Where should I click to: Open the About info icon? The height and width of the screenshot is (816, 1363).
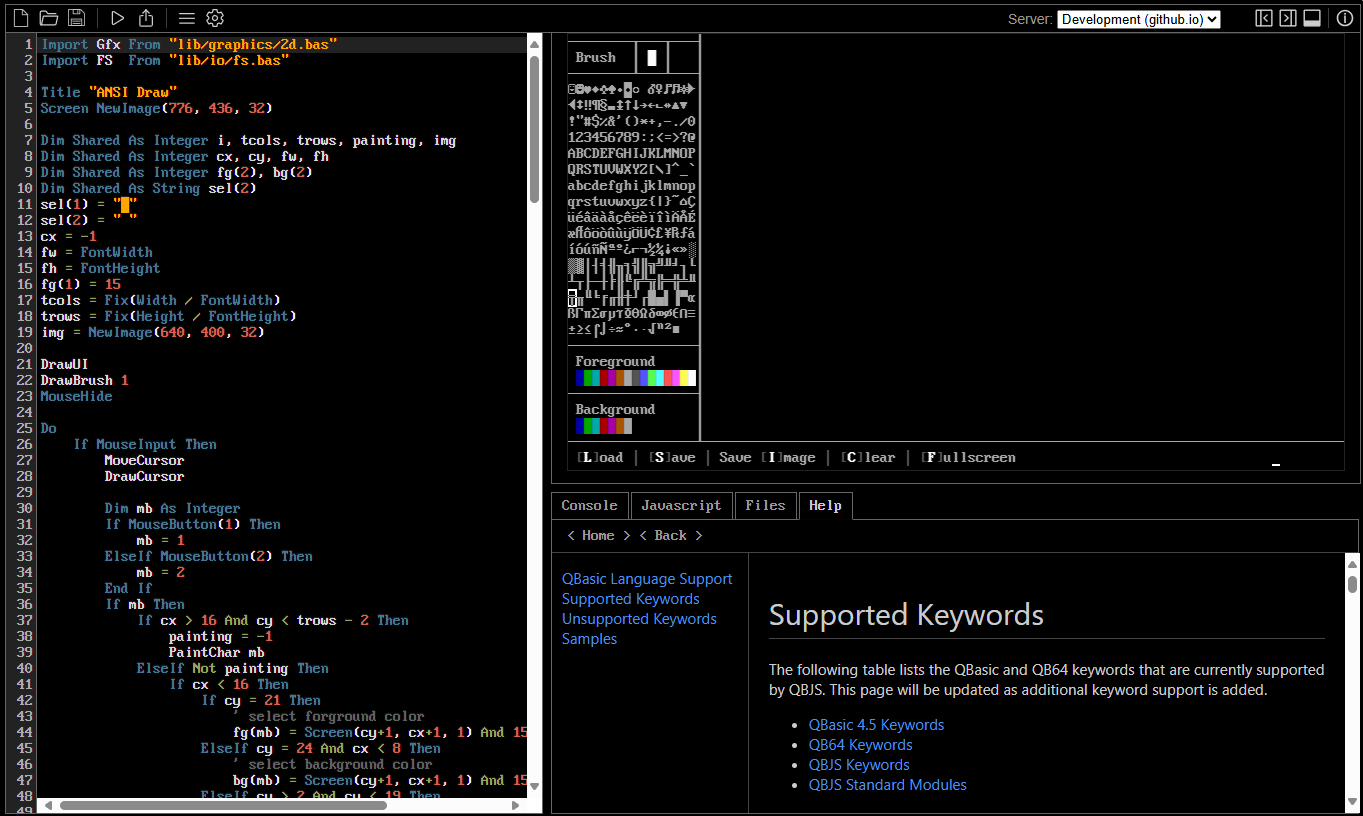(x=1345, y=18)
